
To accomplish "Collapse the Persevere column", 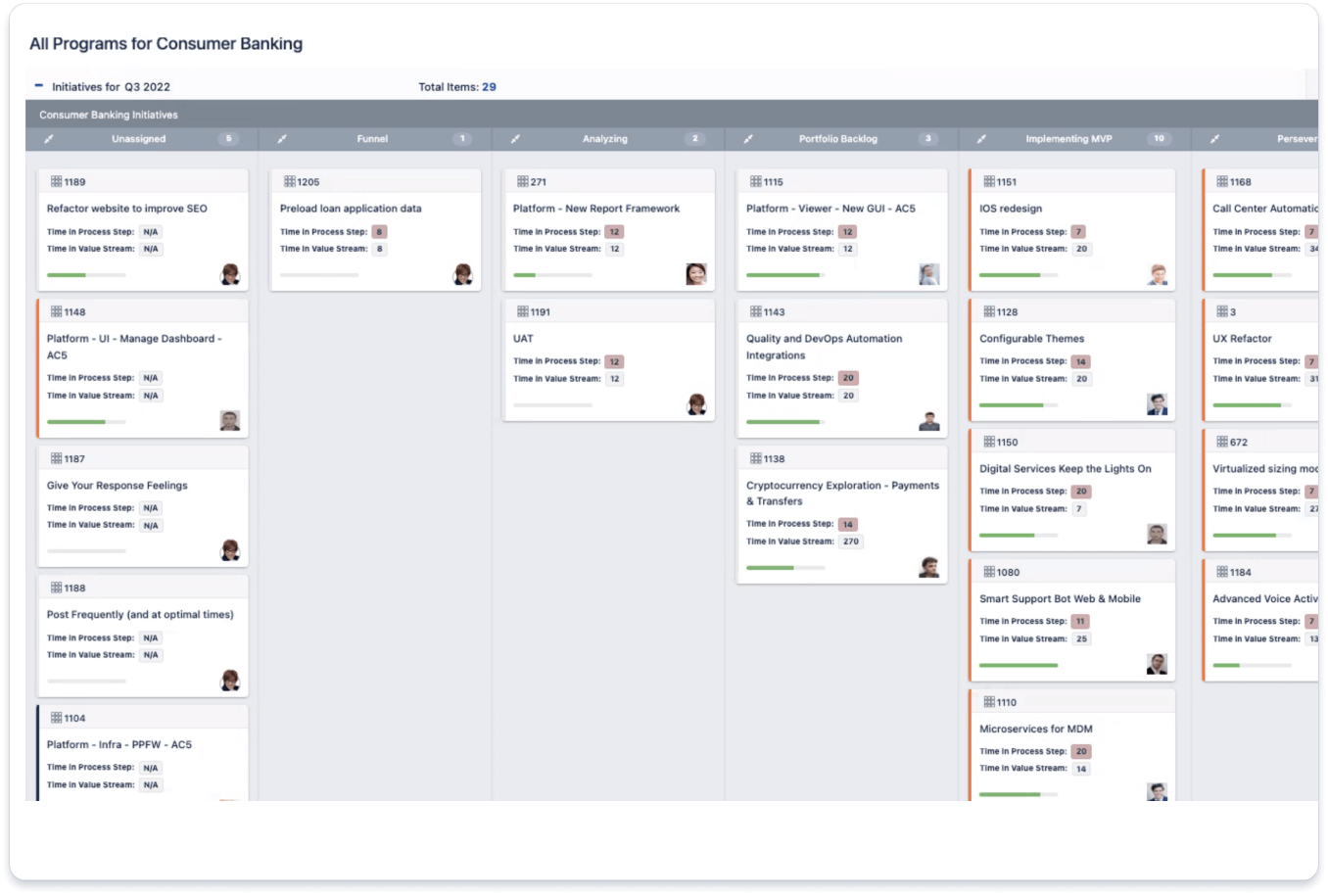I will tap(1214, 139).
